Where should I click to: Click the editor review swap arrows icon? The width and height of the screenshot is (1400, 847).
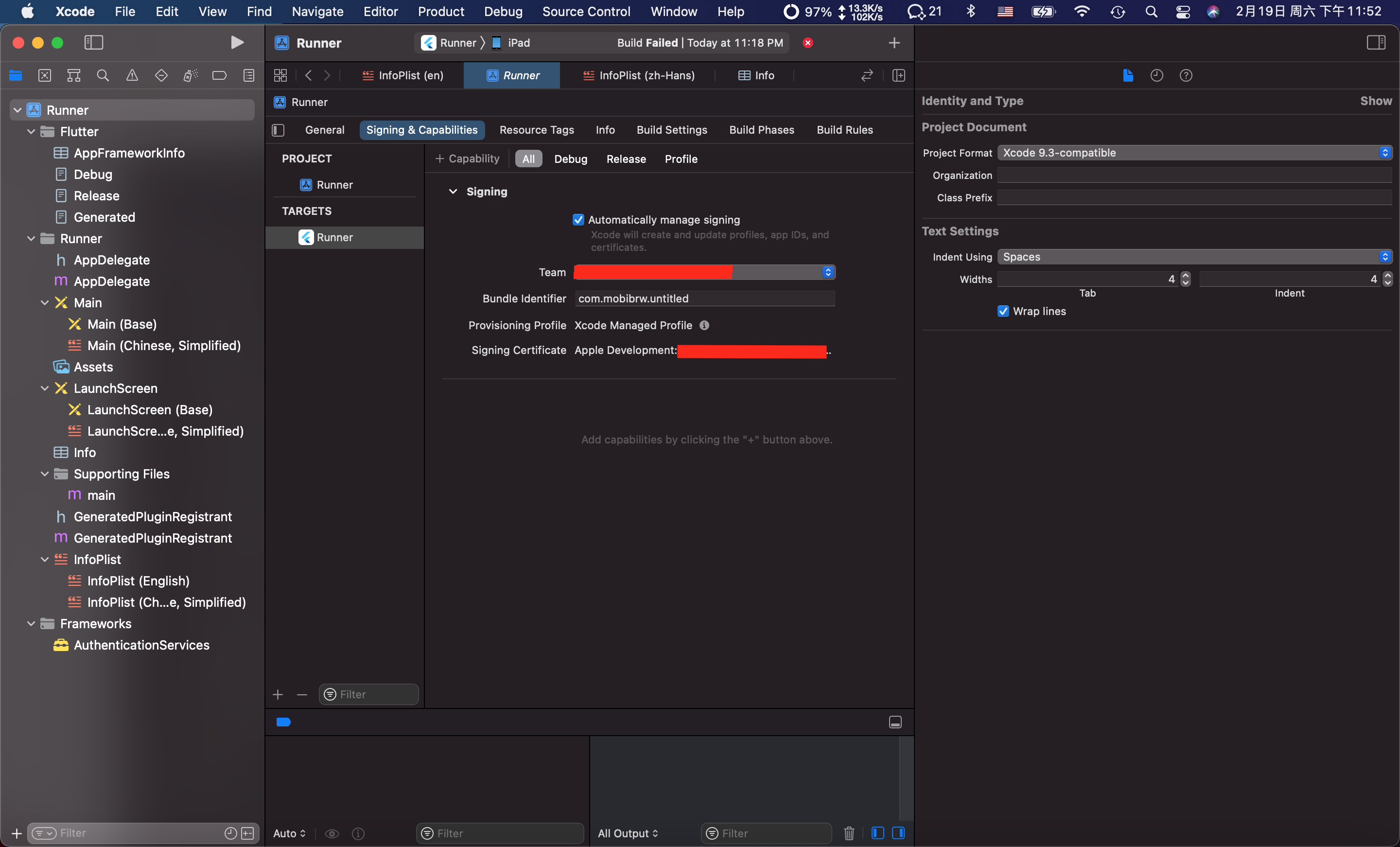[x=867, y=75]
